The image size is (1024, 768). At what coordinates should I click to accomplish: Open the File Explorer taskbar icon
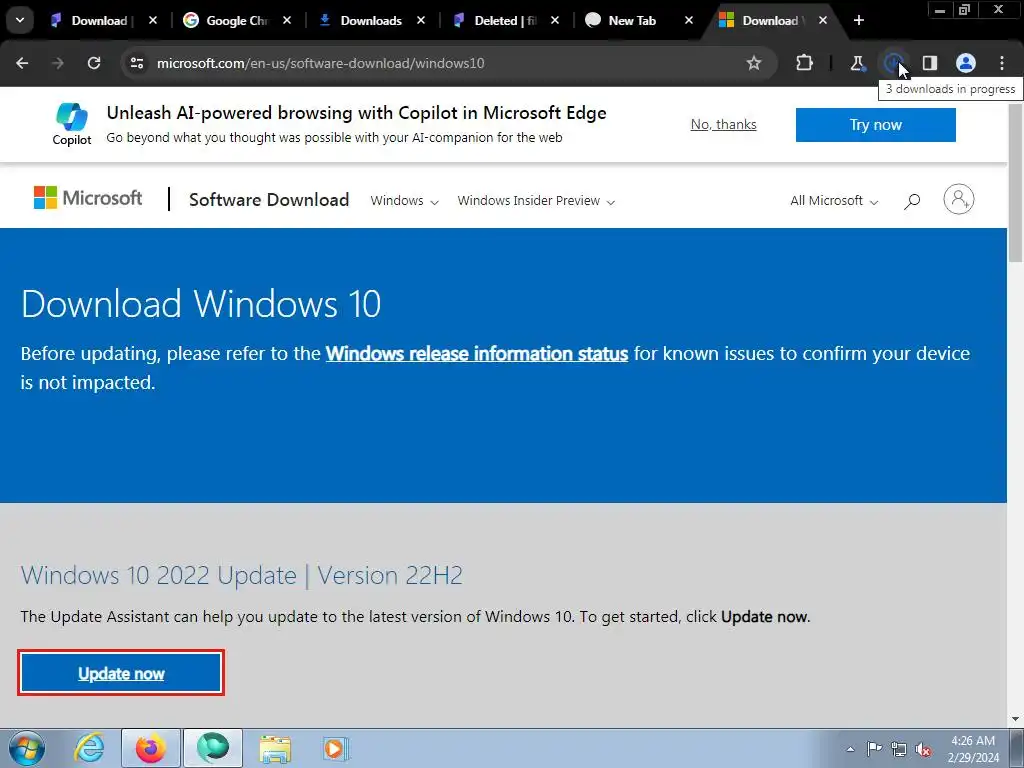(x=275, y=748)
